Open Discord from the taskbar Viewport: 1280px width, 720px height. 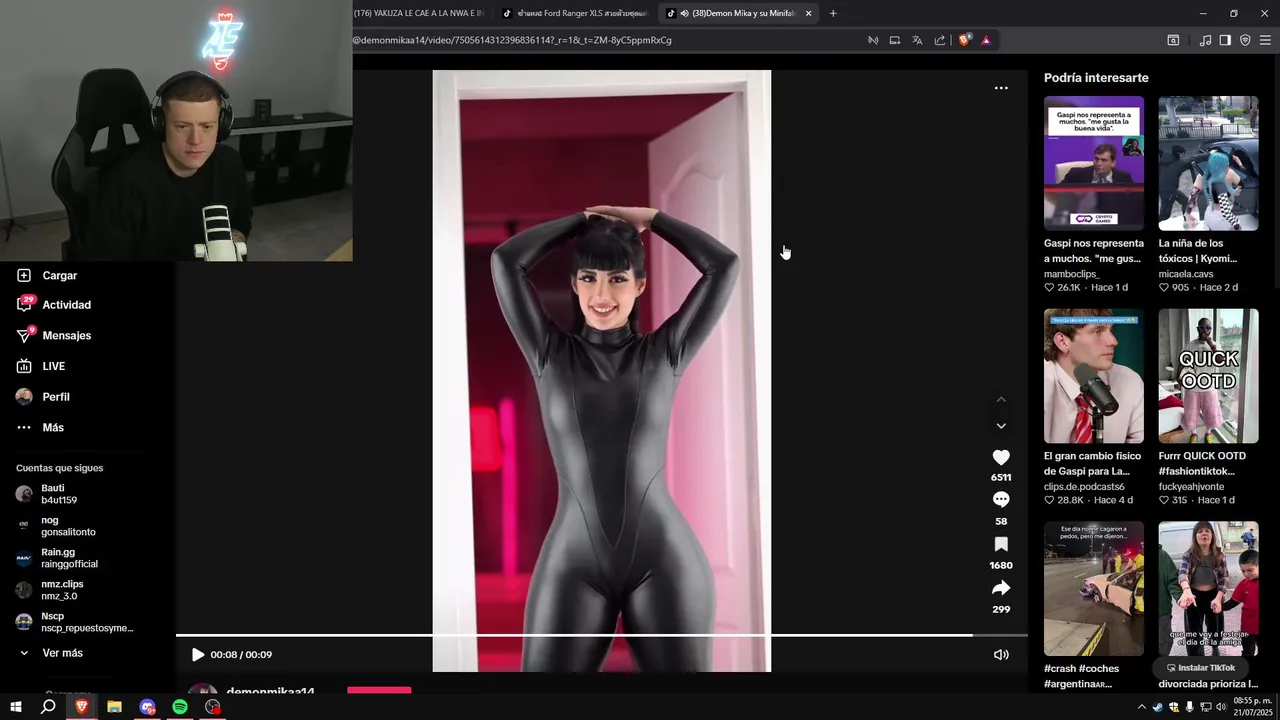[x=147, y=707]
